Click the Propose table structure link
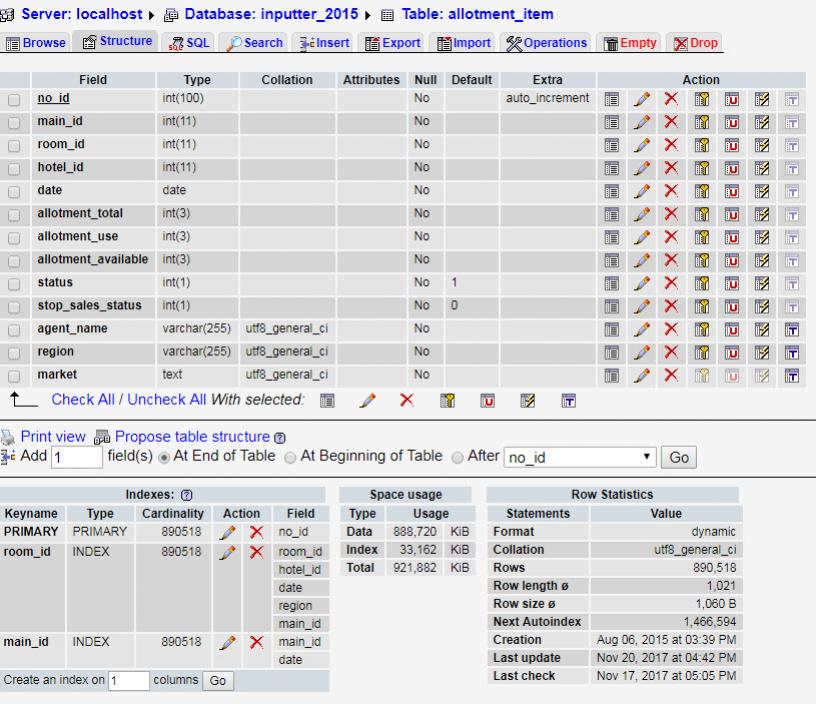This screenshot has height=704, width=816. 192,437
